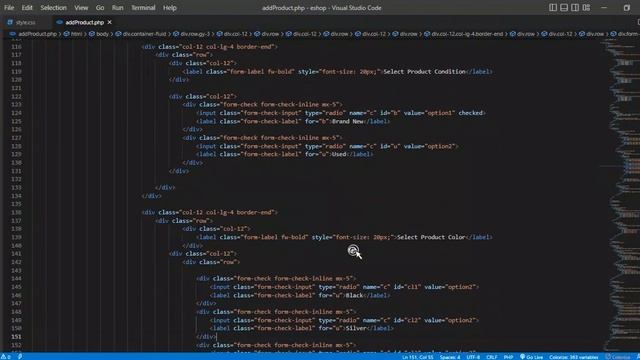The width and height of the screenshot is (640, 360).
Task: Change indentation via Spaces: 4
Action: tap(450, 357)
